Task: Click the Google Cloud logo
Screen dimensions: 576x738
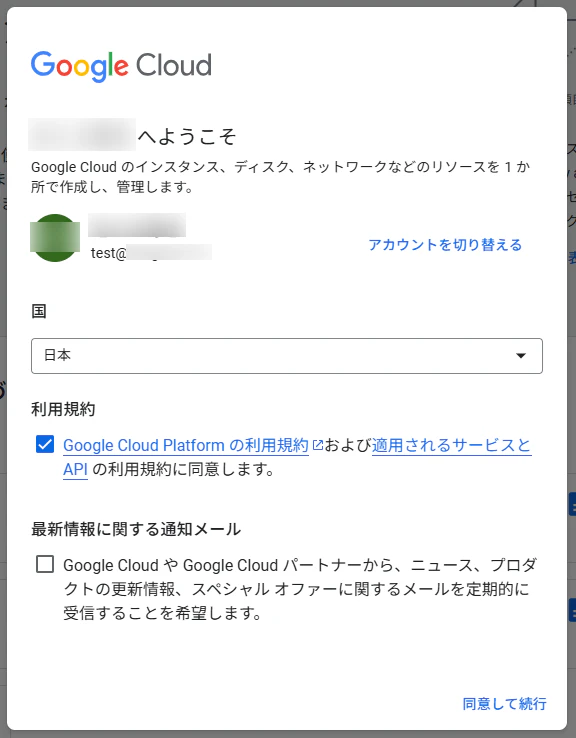Action: point(121,66)
